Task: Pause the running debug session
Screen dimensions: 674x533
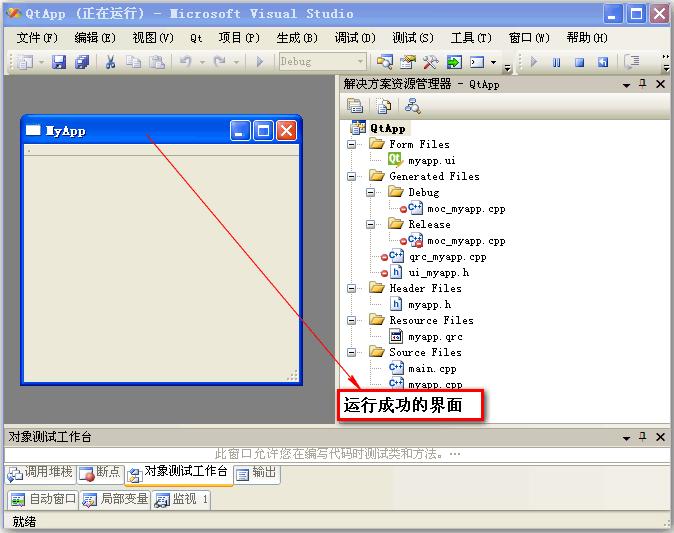Action: (556, 63)
